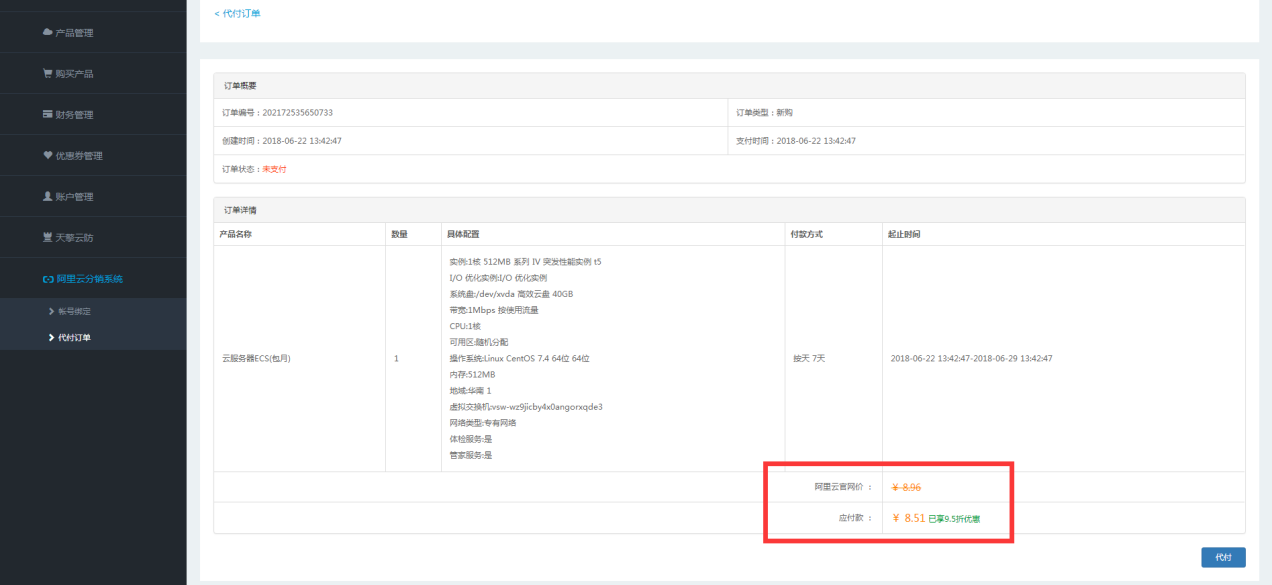Click the shopping cart icon for 购买产品
1272x585 pixels.
point(47,74)
